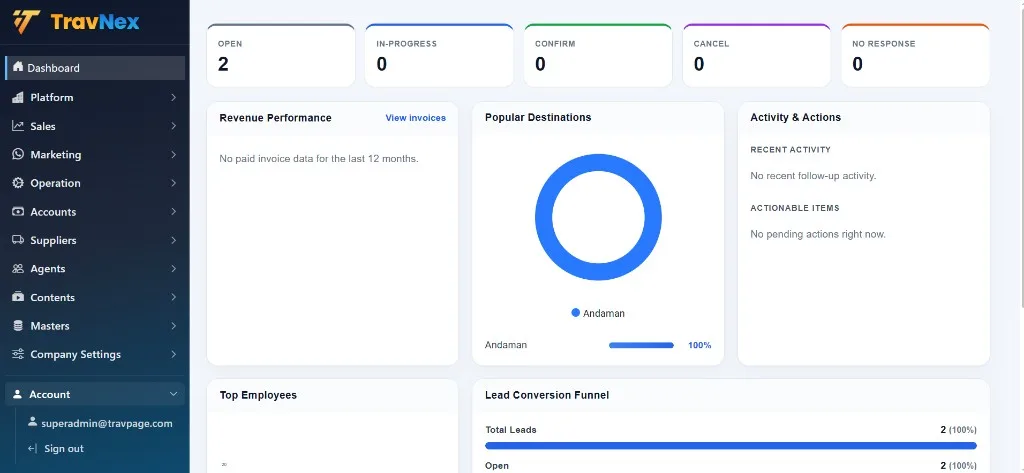Click the Company Settings sliders icon

(x=18, y=354)
